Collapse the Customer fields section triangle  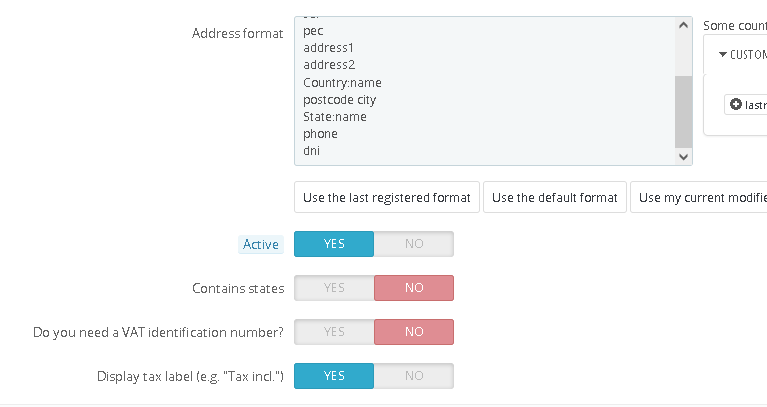pos(723,55)
